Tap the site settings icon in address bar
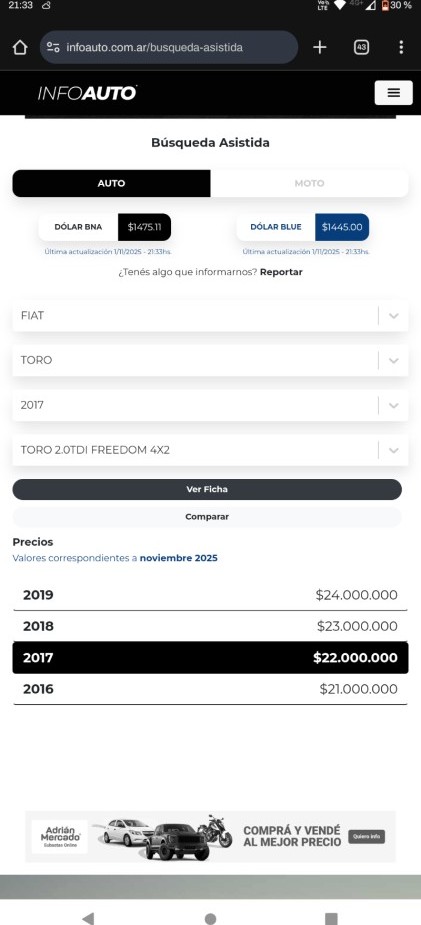The image size is (421, 925). pos(53,47)
